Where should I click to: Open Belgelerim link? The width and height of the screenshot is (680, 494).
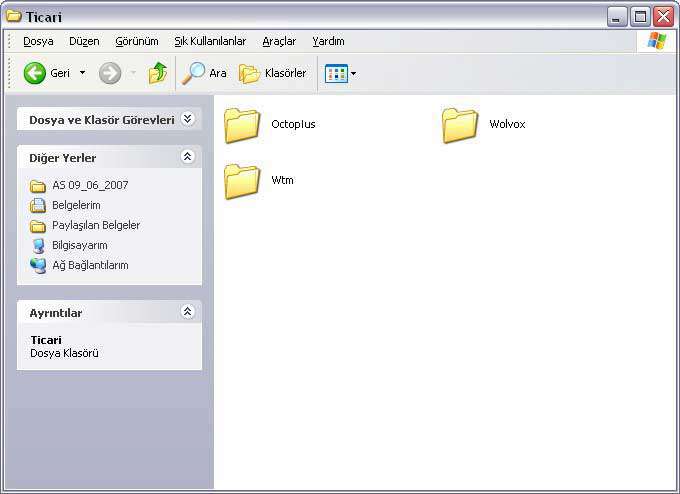pyautogui.click(x=76, y=205)
